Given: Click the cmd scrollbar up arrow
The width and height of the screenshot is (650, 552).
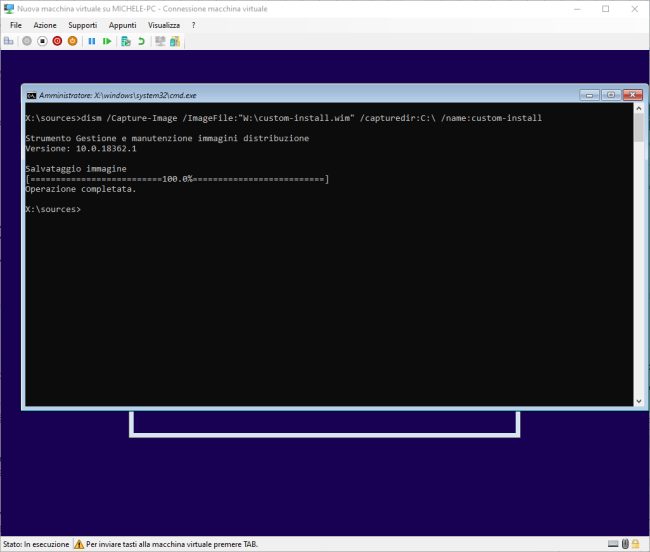Looking at the screenshot, I should [639, 109].
